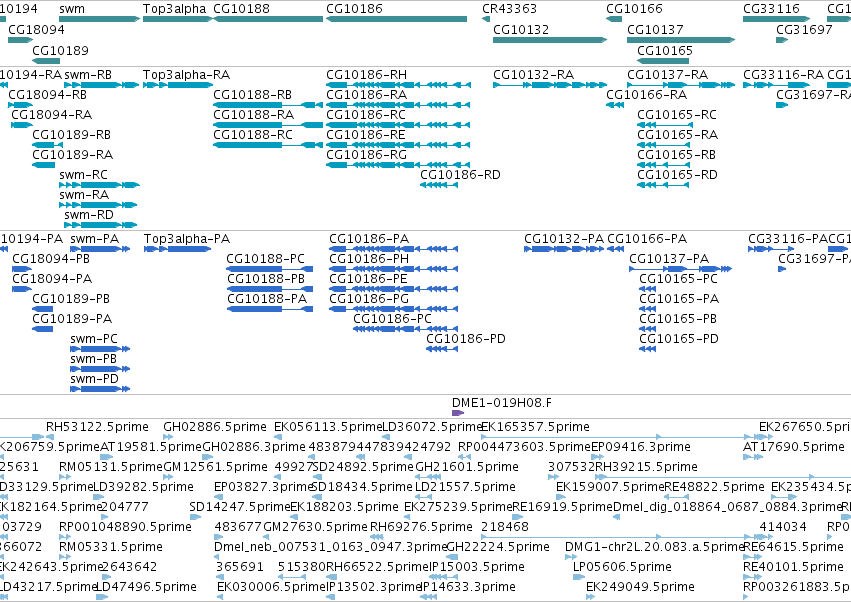This screenshot has height=602, width=851.
Task: Open transcript CG10186-RD
Action: 439,185
